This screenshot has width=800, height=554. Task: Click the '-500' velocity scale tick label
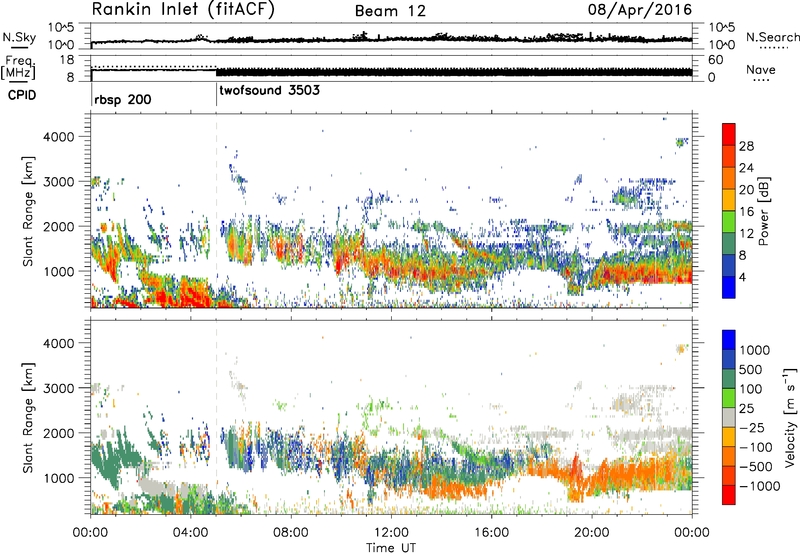click(756, 466)
